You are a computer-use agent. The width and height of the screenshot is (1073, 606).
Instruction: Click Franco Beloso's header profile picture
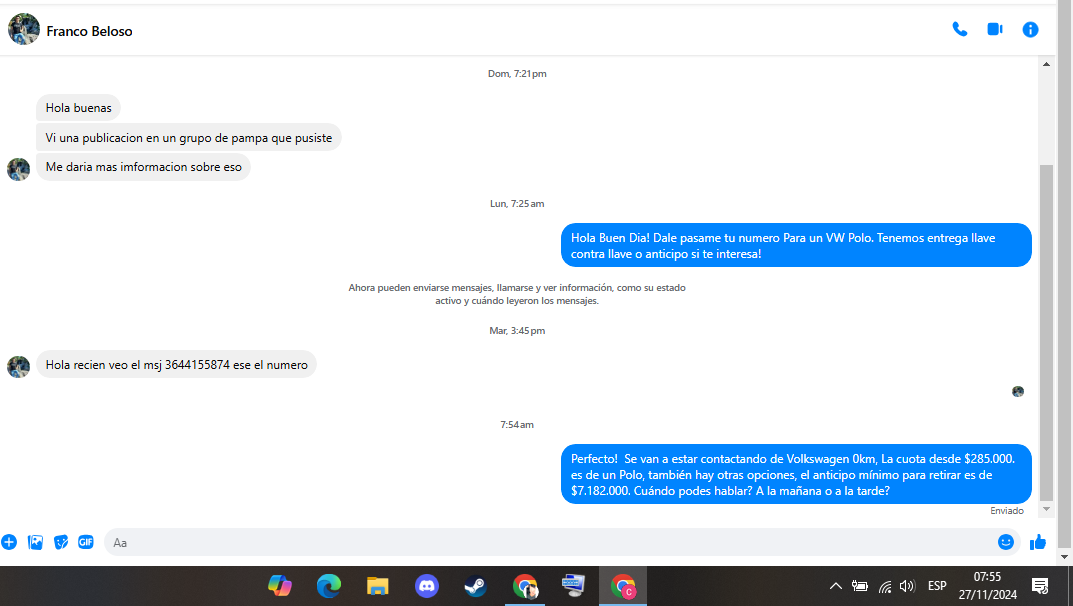click(x=24, y=29)
